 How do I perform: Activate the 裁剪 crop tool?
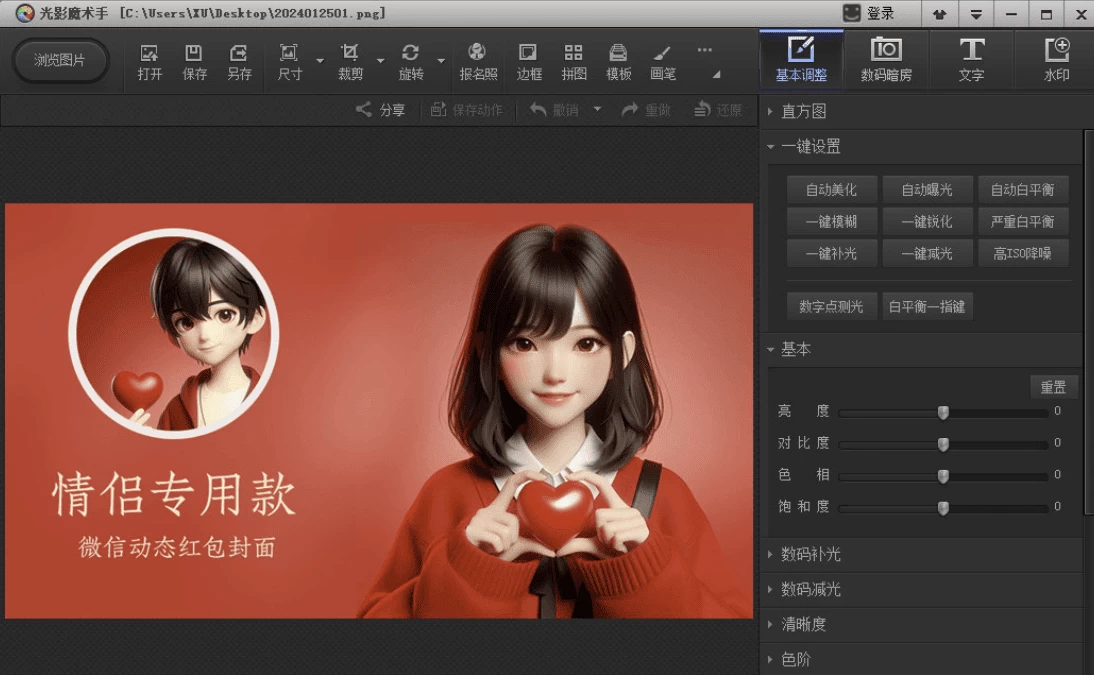coord(351,60)
